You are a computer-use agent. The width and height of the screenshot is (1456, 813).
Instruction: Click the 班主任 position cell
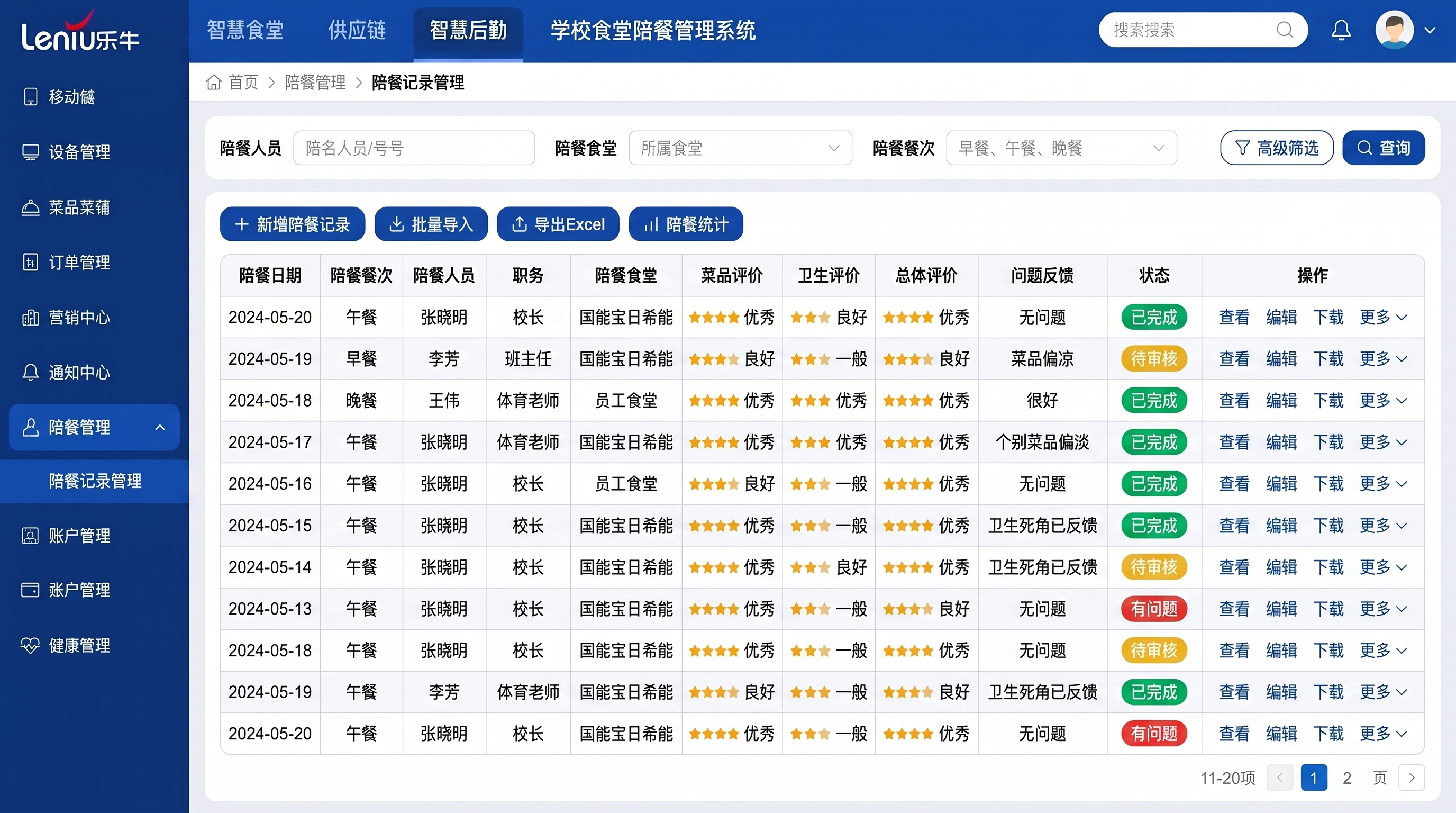[x=527, y=359]
